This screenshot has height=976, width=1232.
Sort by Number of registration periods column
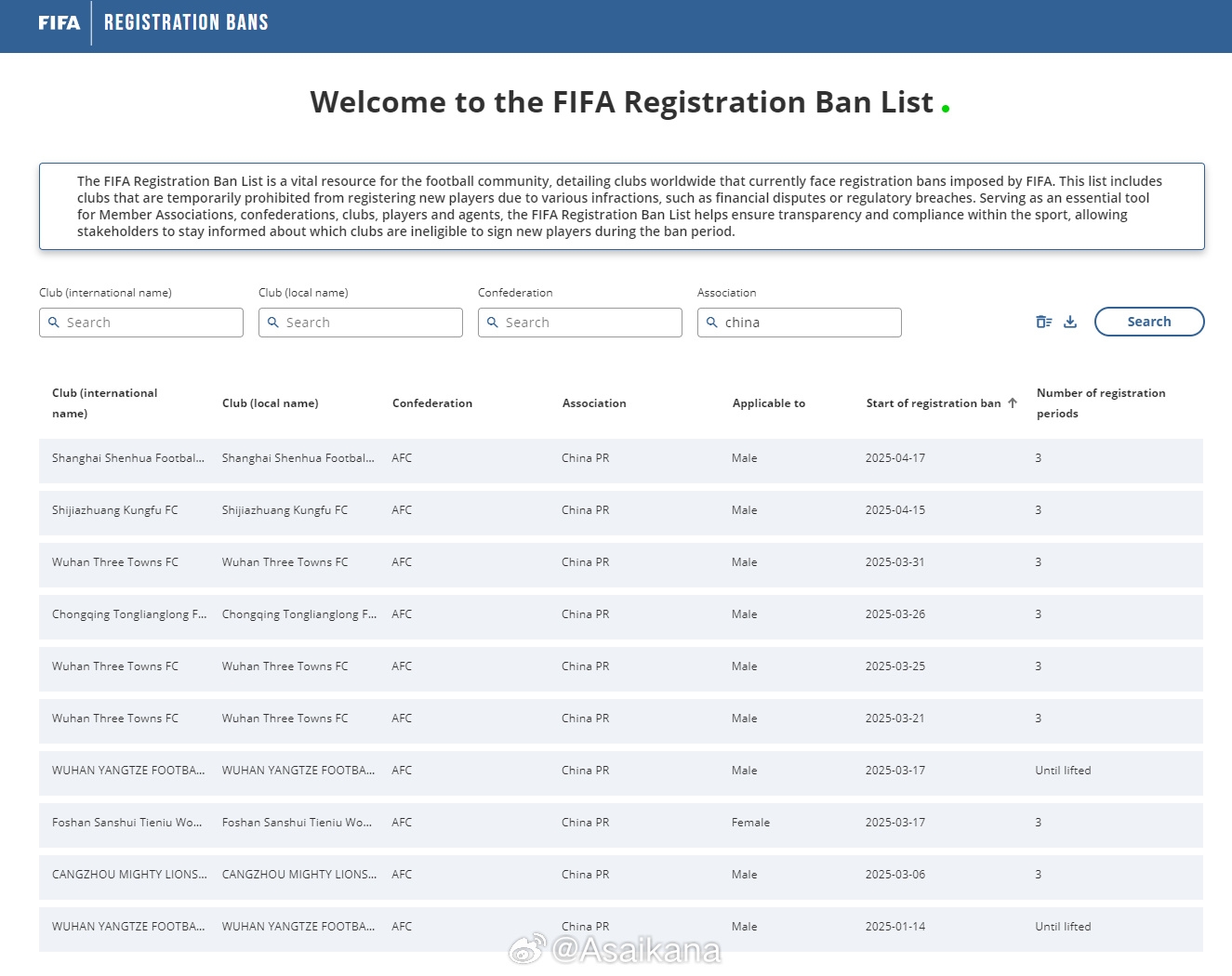[x=1100, y=402]
